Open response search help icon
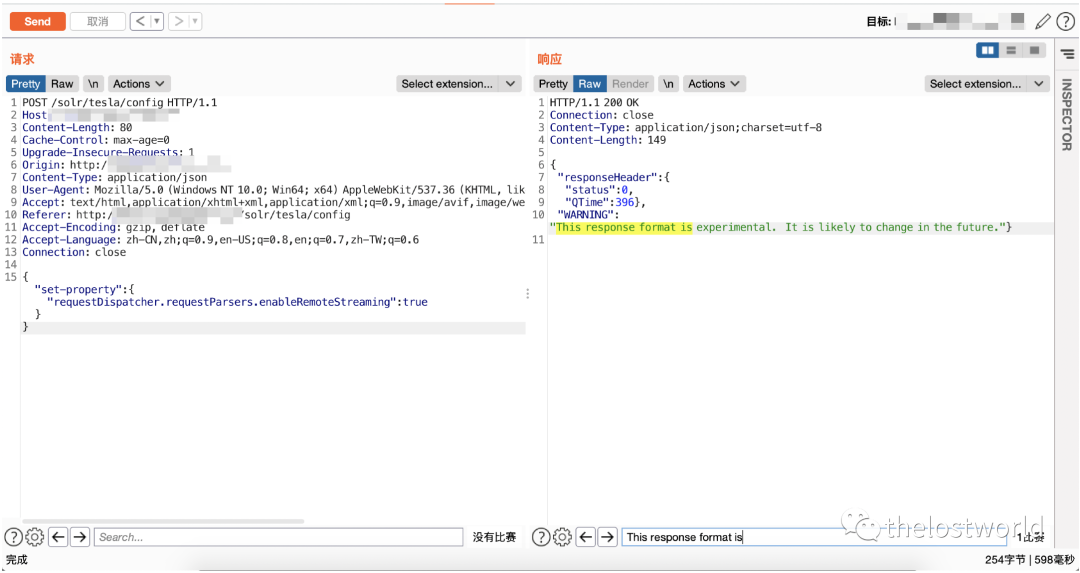Viewport: 1080px width, 573px height. (541, 537)
